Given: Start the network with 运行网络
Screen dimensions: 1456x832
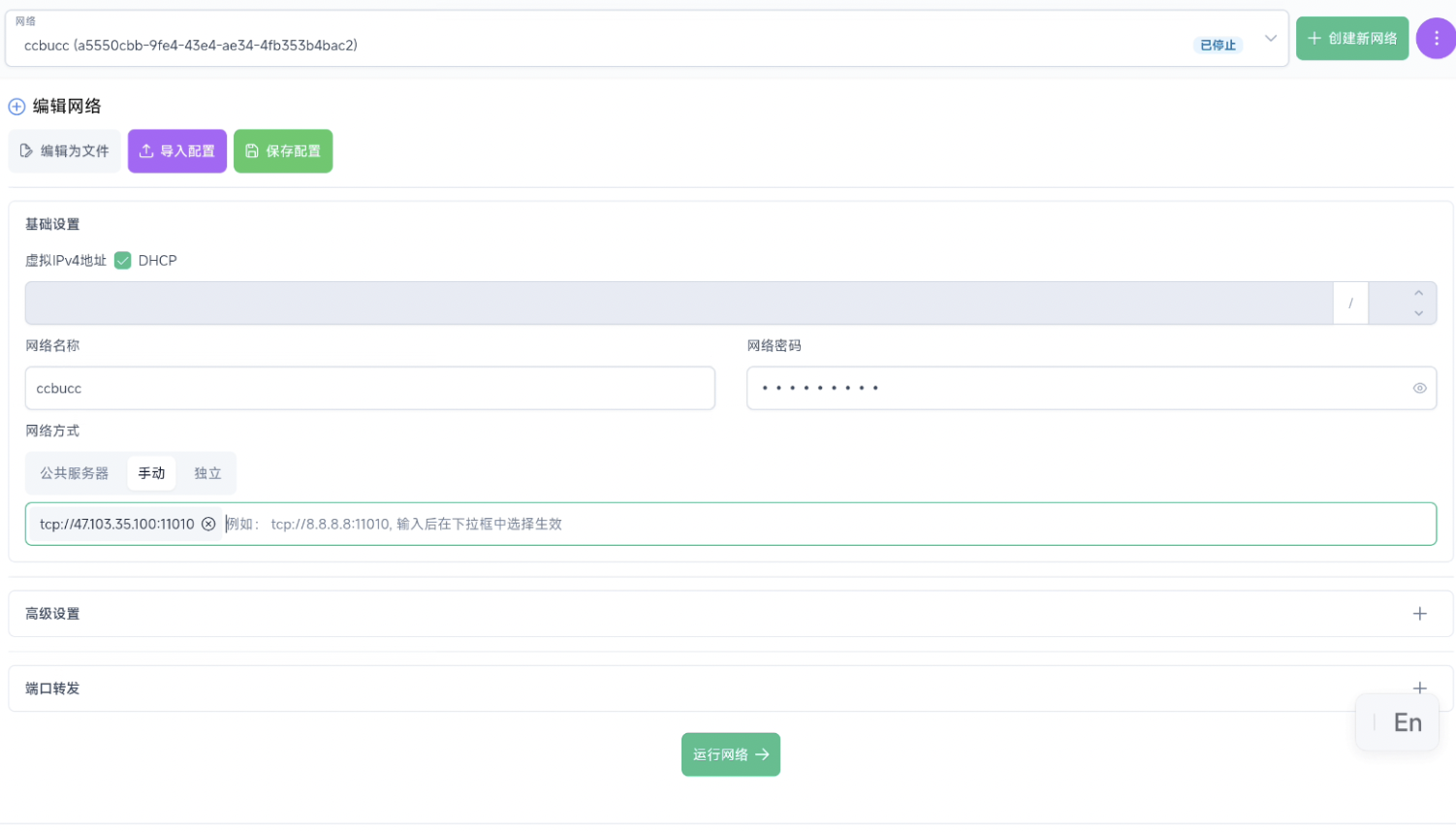Looking at the screenshot, I should [730, 754].
